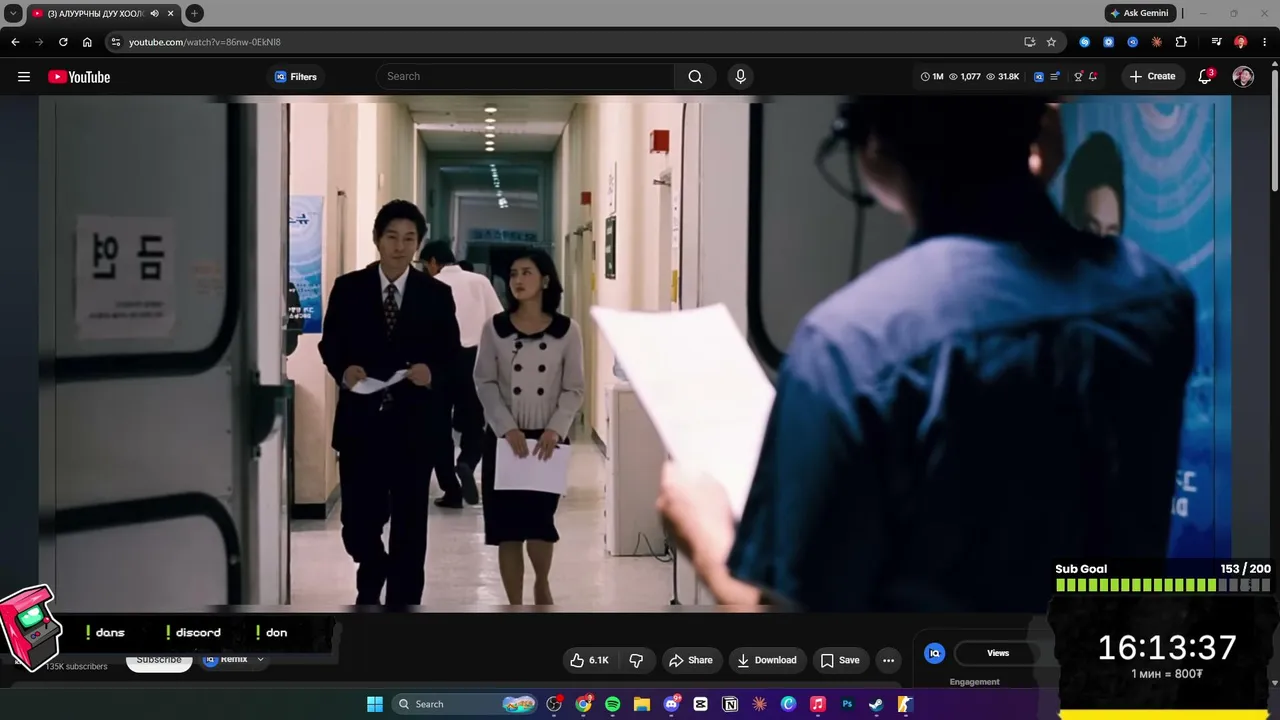Close the YouTube browser tab

[x=171, y=13]
